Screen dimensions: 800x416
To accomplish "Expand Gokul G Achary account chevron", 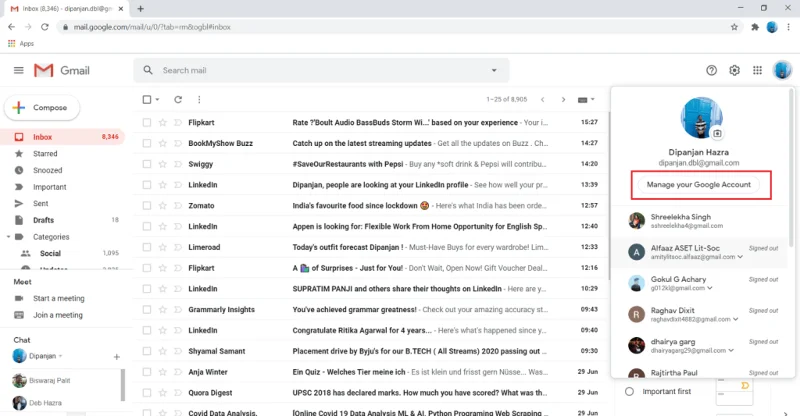I will [710, 288].
